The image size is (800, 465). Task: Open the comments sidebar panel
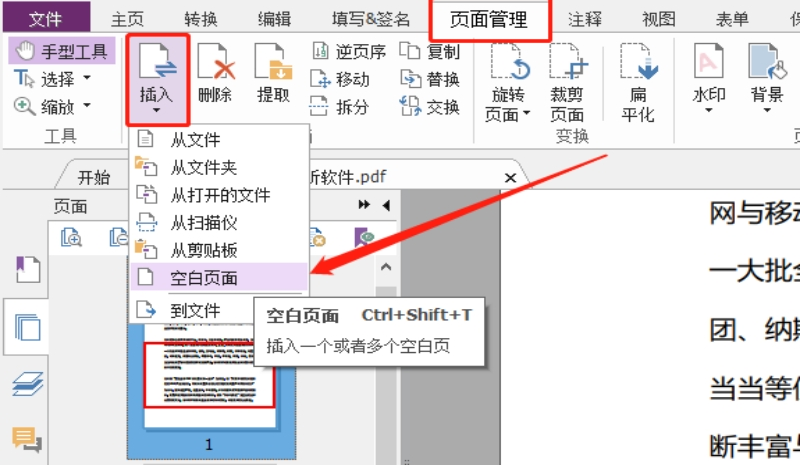[27, 439]
